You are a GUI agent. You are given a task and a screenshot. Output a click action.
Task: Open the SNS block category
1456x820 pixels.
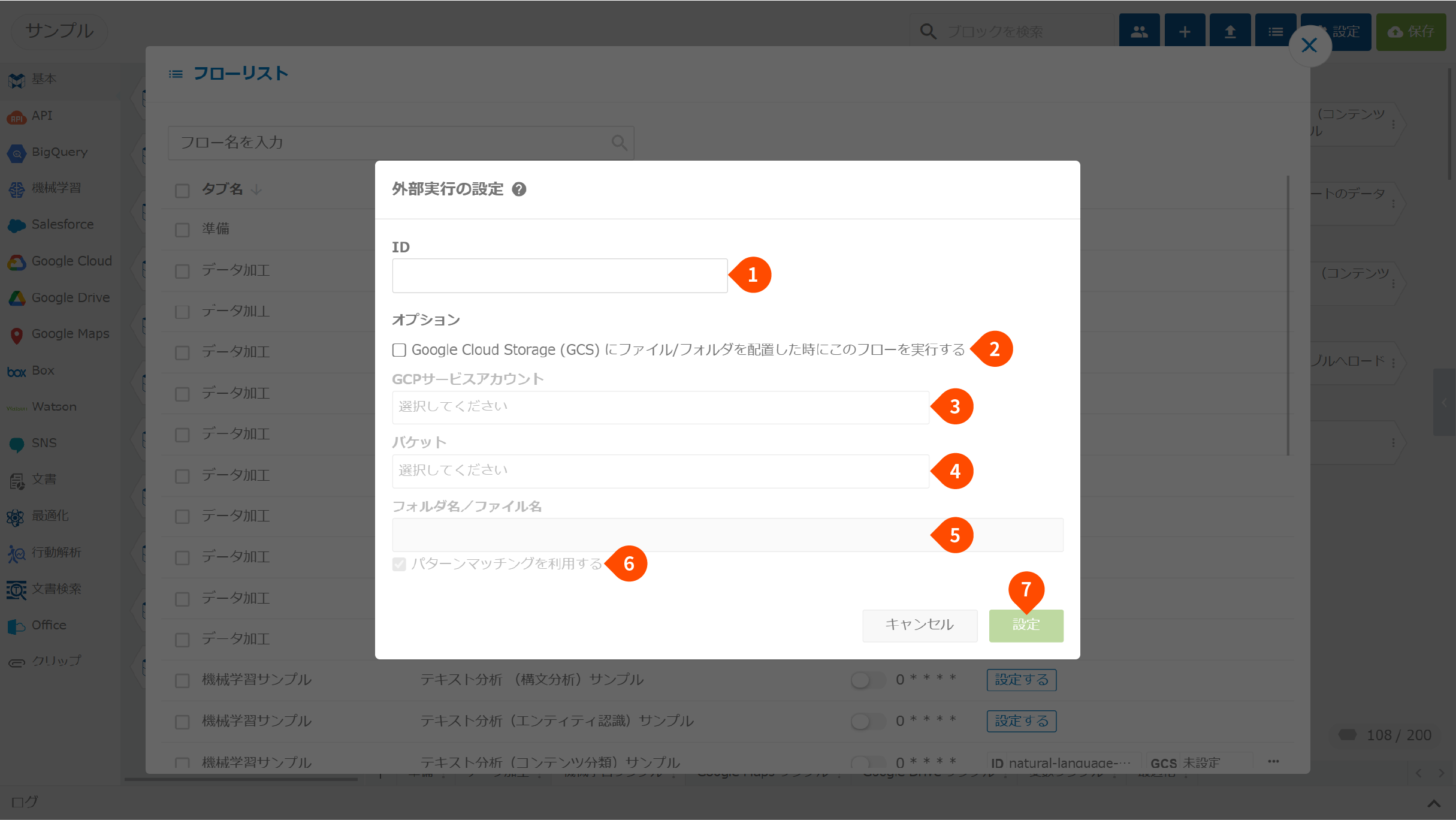(x=60, y=443)
